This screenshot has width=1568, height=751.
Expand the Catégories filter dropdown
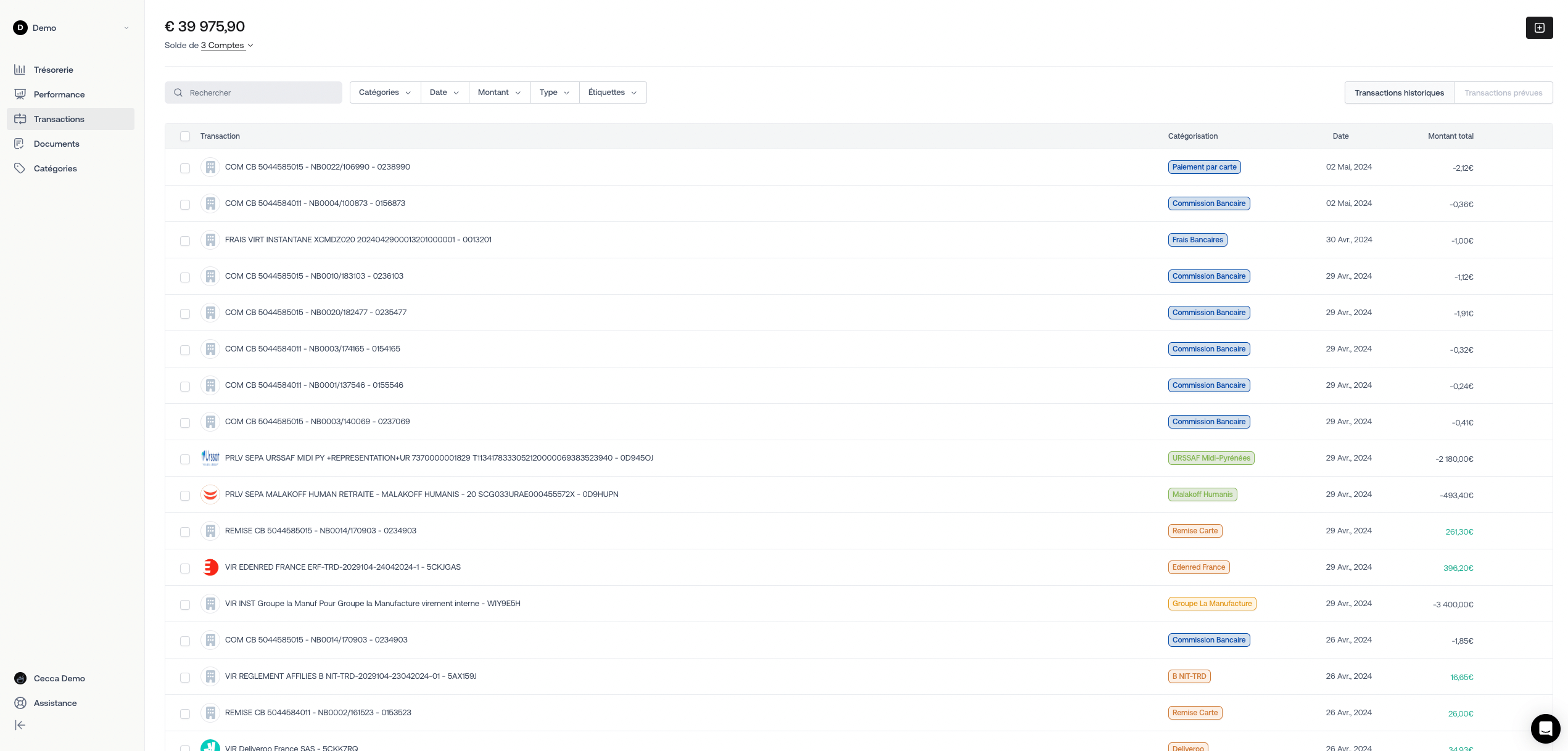tap(385, 92)
